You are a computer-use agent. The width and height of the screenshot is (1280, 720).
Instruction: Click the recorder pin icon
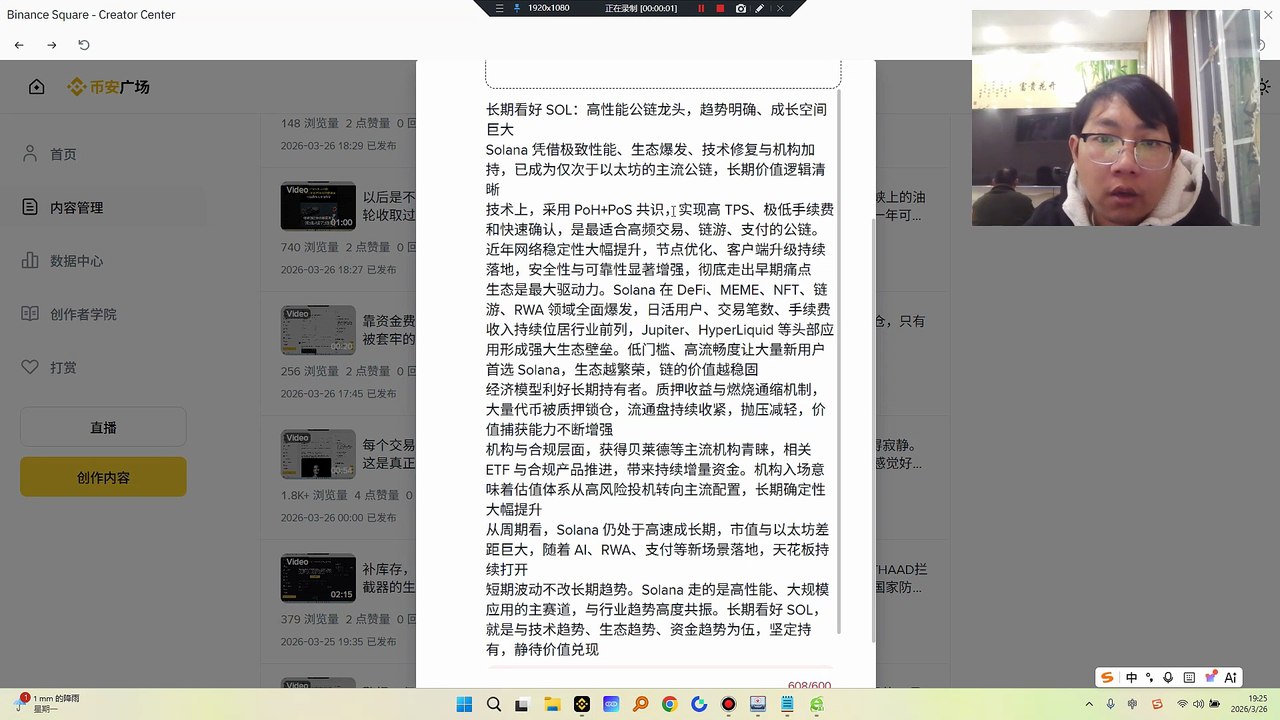[x=516, y=8]
